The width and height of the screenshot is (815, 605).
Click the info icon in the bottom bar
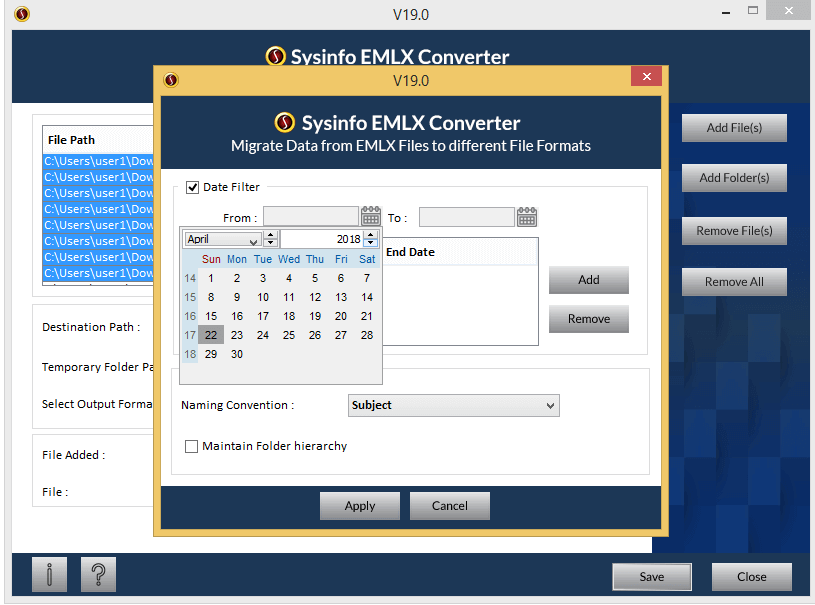click(49, 574)
